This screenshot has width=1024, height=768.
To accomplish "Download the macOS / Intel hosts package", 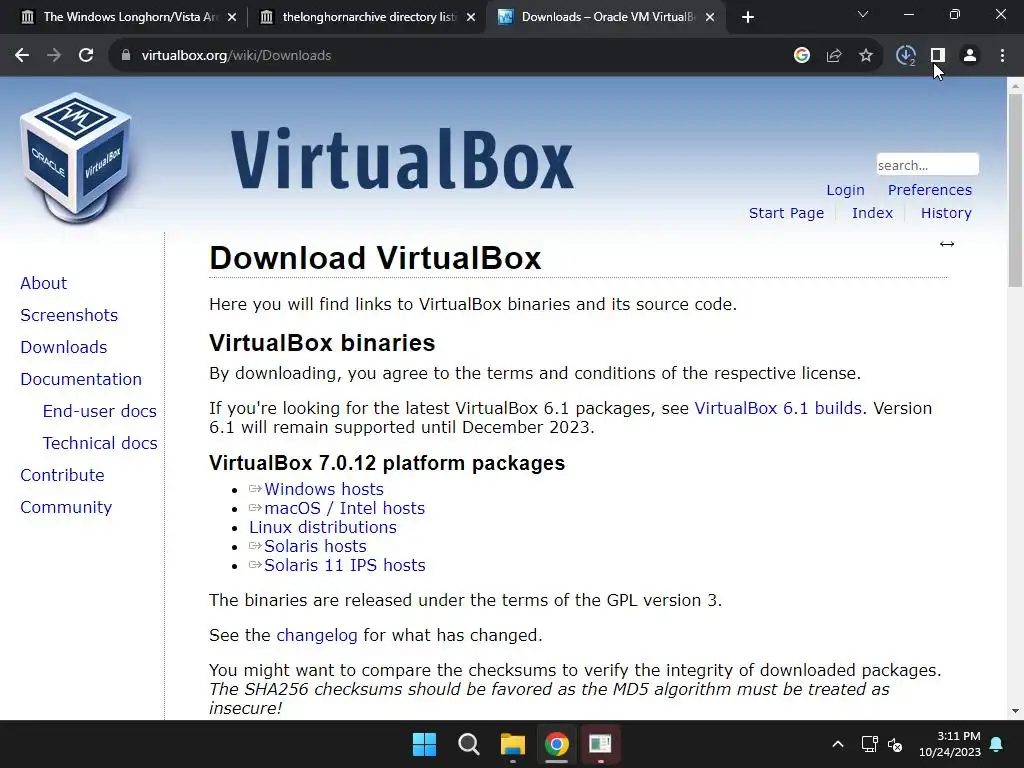I will pos(344,508).
